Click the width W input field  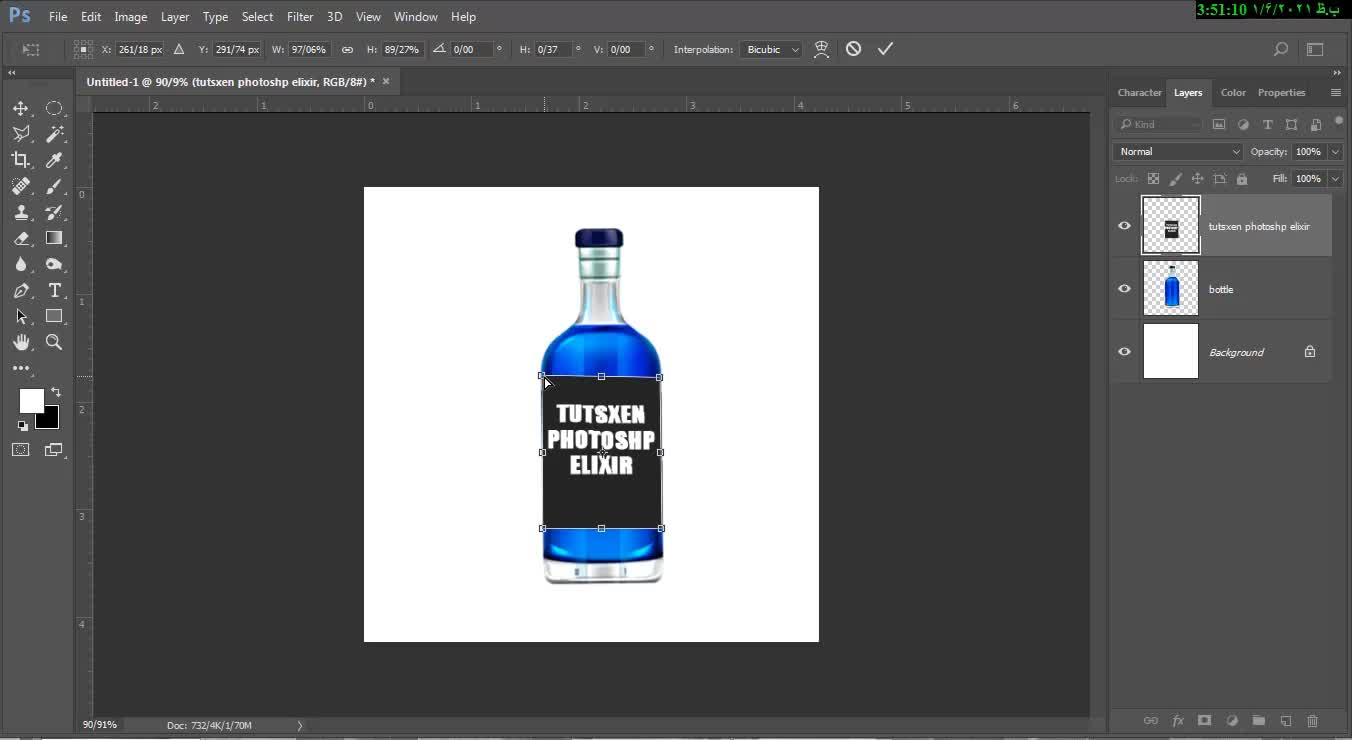pyautogui.click(x=309, y=49)
